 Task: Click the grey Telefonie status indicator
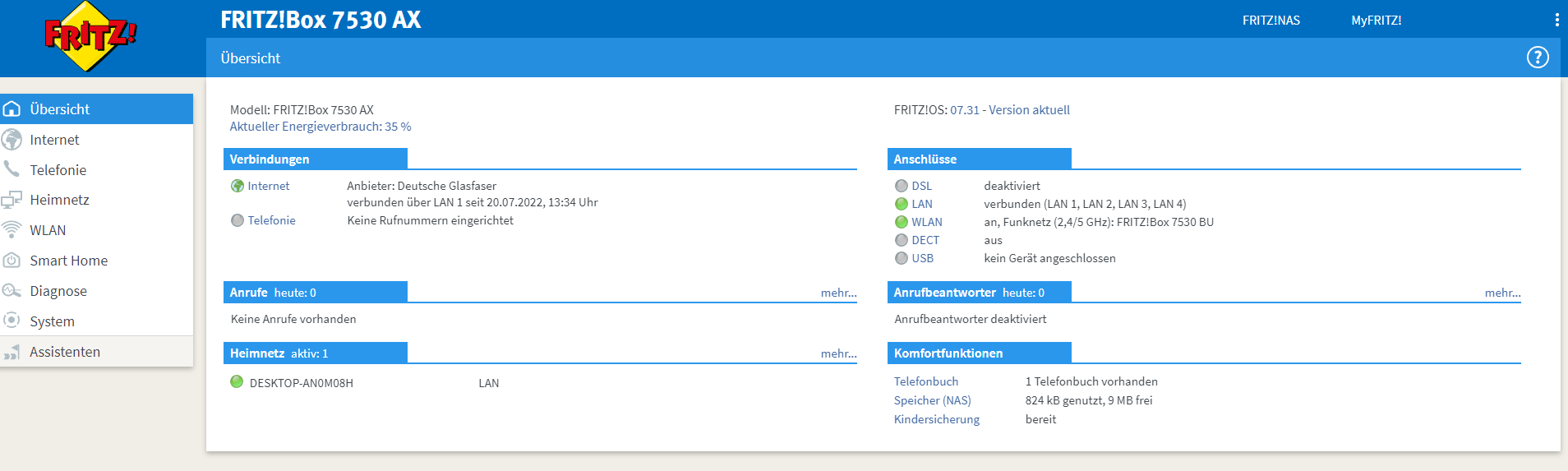(238, 220)
